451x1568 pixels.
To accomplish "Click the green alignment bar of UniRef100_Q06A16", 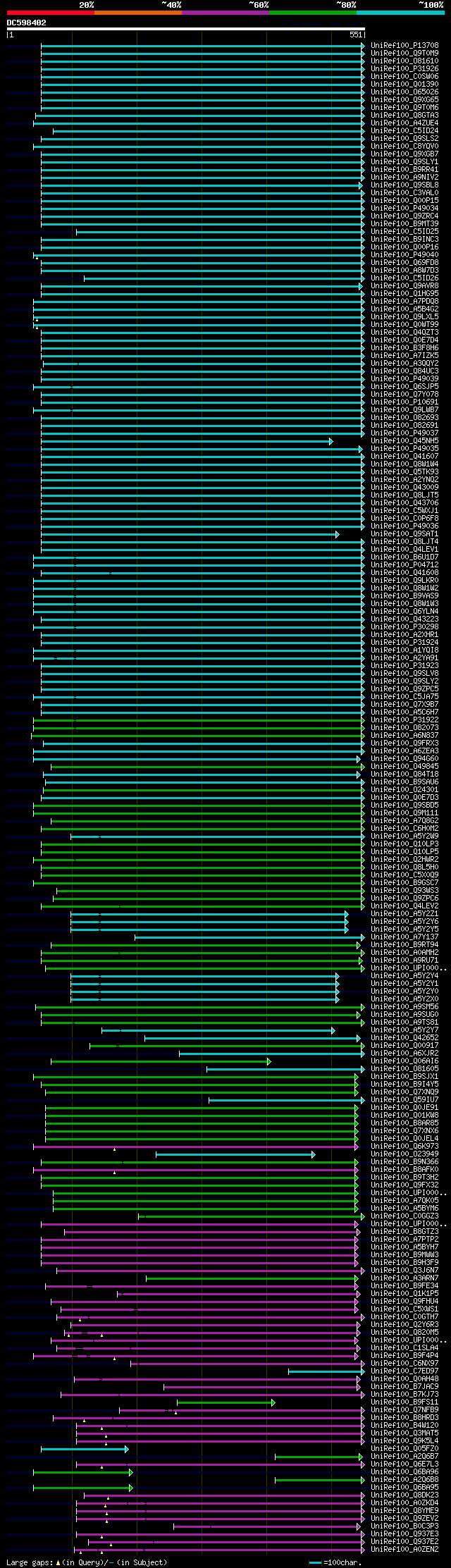I will [x=161, y=1061].
